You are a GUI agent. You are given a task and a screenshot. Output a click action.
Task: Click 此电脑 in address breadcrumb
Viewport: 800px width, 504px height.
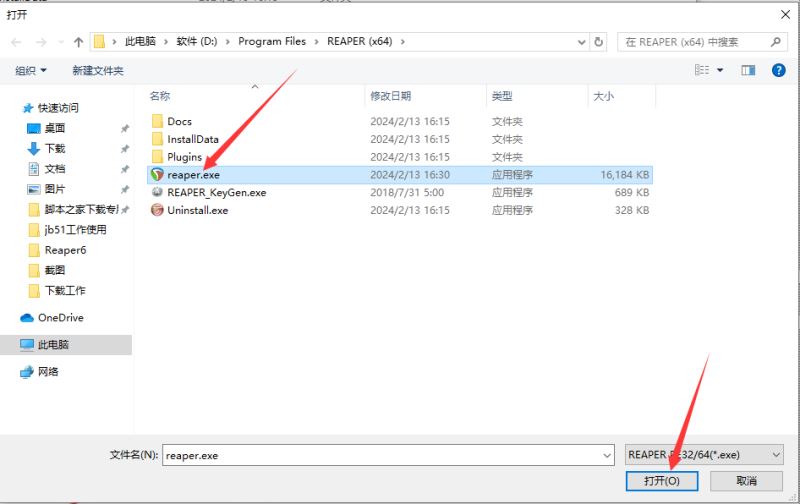140,41
